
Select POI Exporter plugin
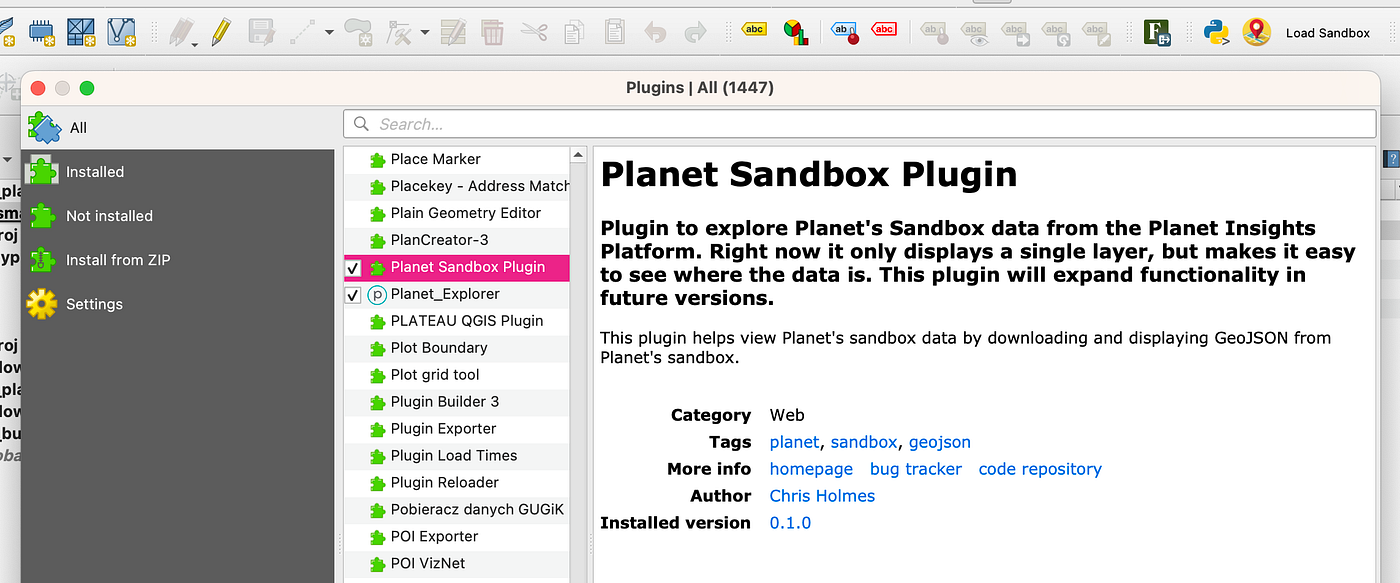(457, 537)
